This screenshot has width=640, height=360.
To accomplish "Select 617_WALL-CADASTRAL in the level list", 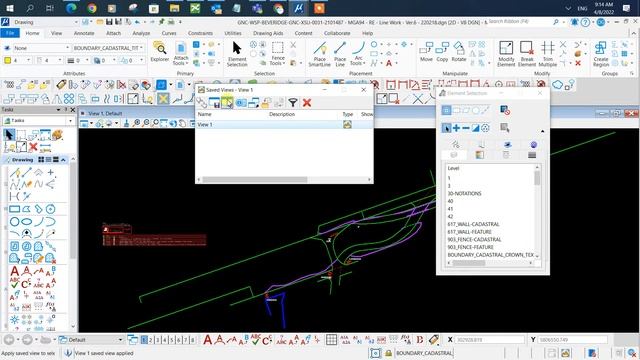I will 473,224.
